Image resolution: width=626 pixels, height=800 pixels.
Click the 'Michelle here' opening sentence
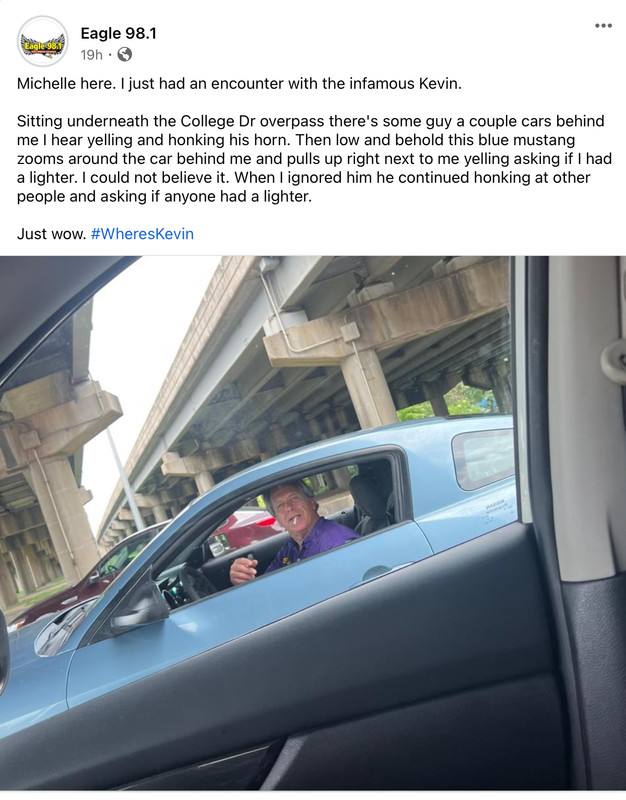pos(239,83)
